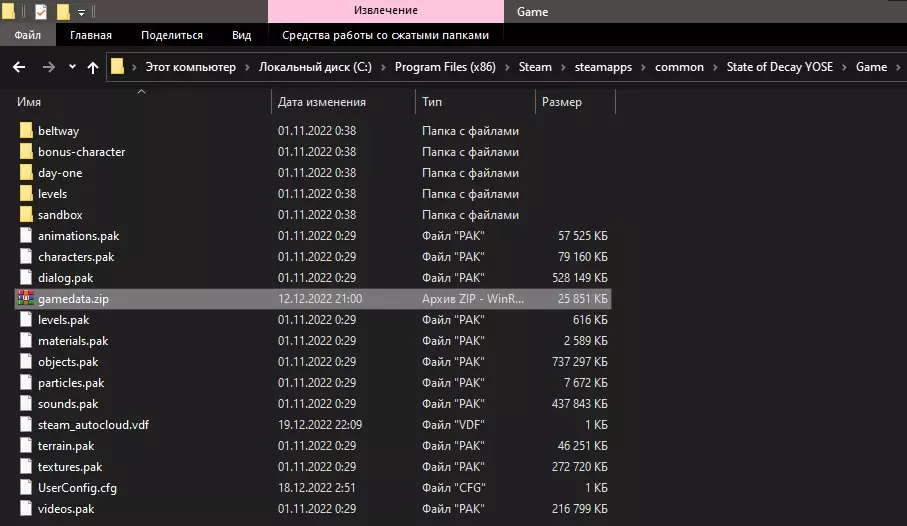This screenshot has width=907, height=526.
Task: Navigate to steamapps breadcrumb
Action: pyautogui.click(x=603, y=67)
